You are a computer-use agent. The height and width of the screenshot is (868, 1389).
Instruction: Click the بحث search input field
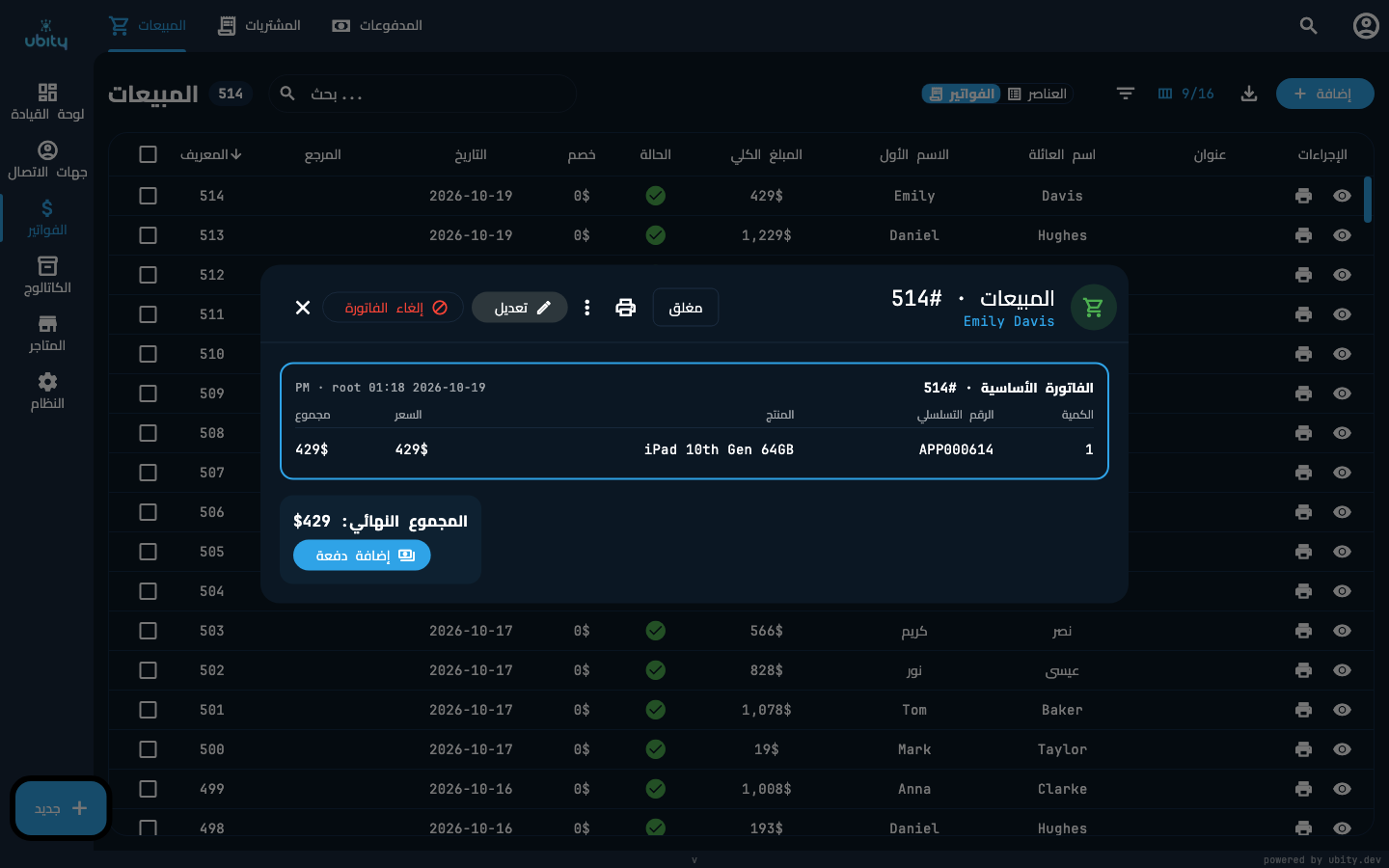(x=422, y=94)
